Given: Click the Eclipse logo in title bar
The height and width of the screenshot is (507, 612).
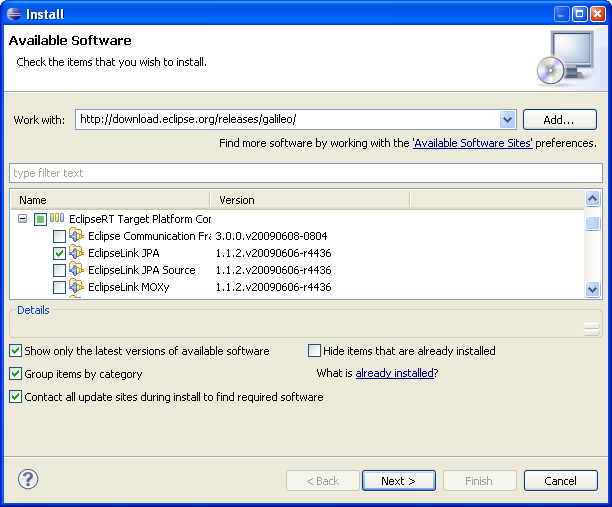Looking at the screenshot, I should point(14,14).
